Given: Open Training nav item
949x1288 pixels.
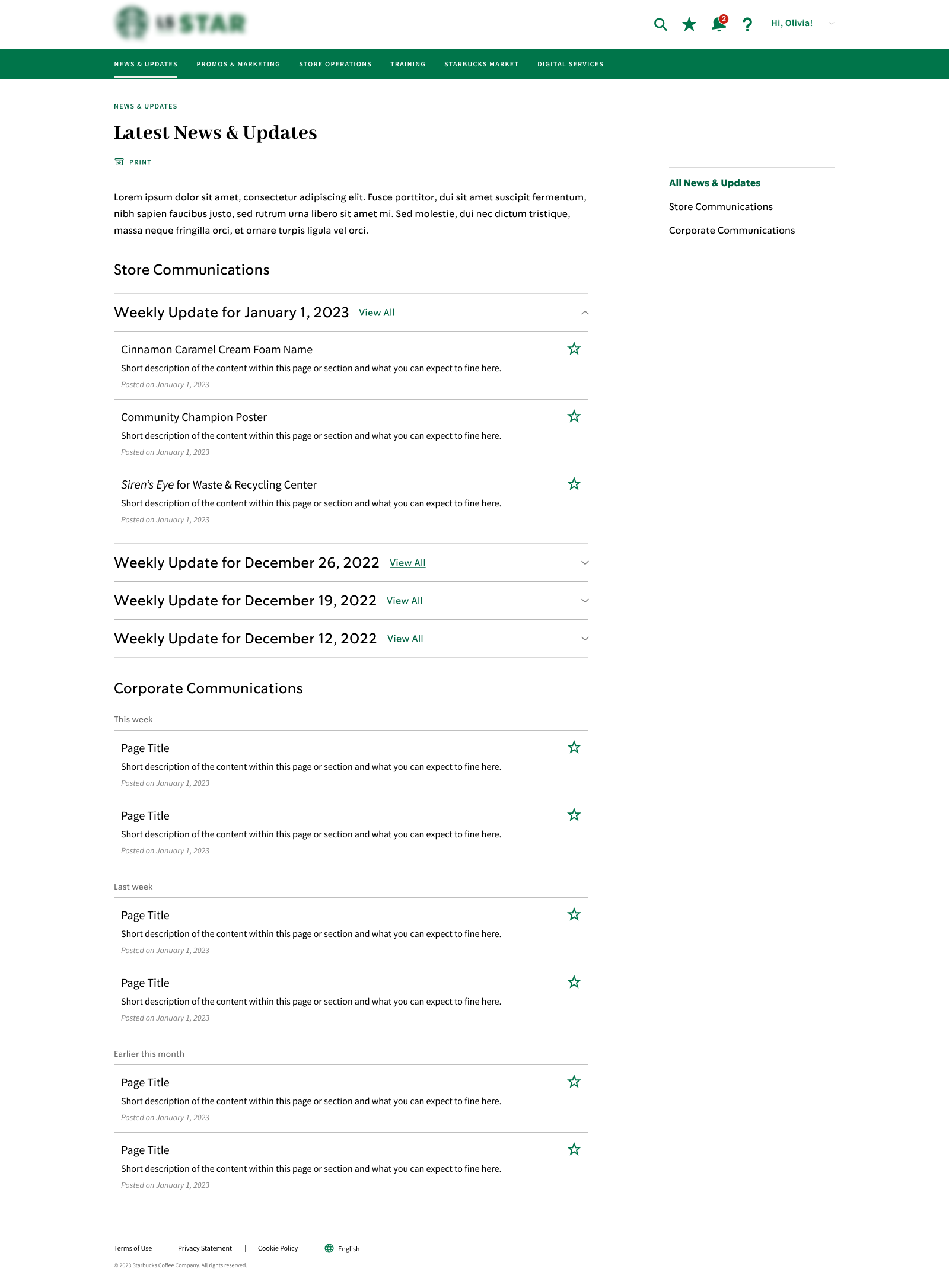Looking at the screenshot, I should tap(408, 64).
